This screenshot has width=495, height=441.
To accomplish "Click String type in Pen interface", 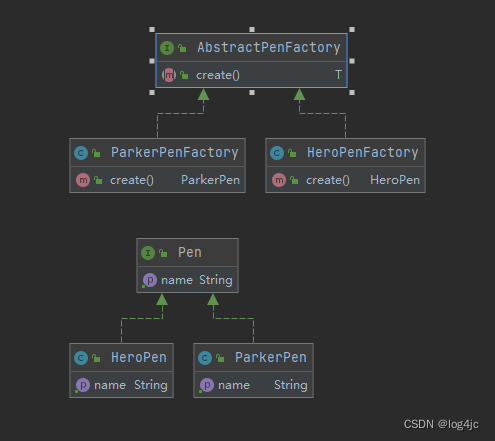I will click(x=216, y=280).
